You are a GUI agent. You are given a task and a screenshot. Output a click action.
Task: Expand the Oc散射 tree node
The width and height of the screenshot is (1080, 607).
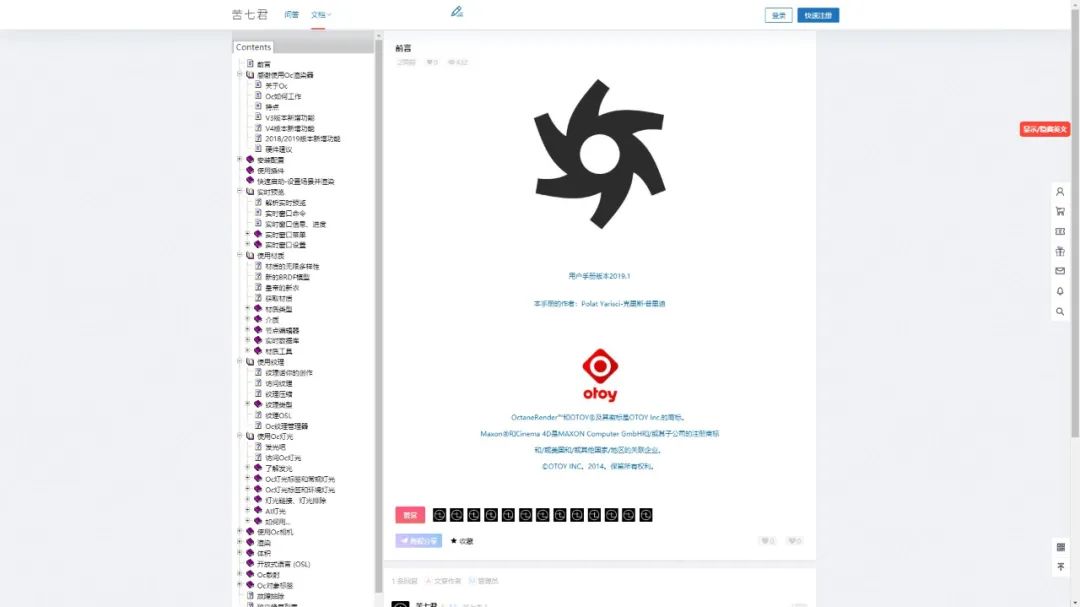pos(240,574)
